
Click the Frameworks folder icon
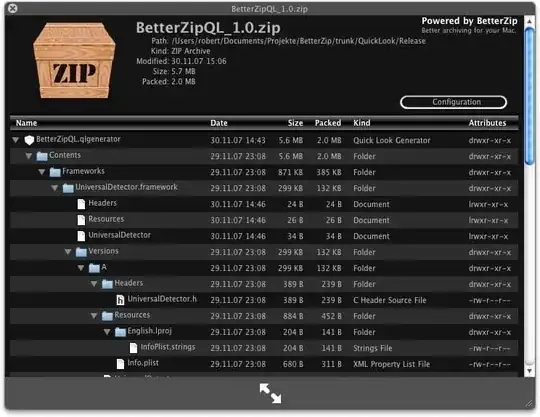55,172
